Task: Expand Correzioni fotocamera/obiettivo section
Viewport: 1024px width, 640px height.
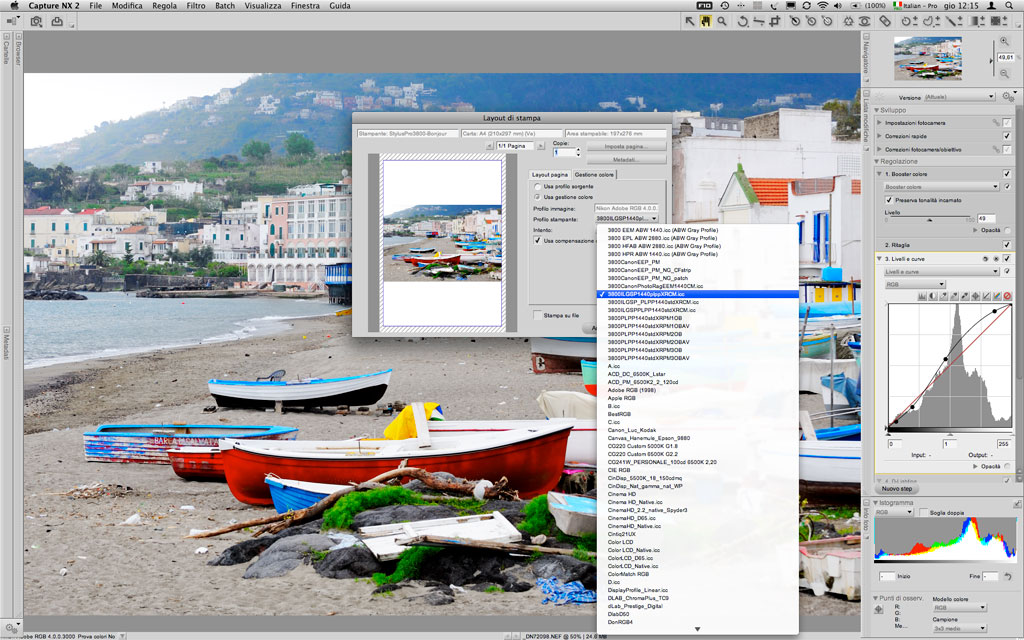Action: [x=880, y=150]
